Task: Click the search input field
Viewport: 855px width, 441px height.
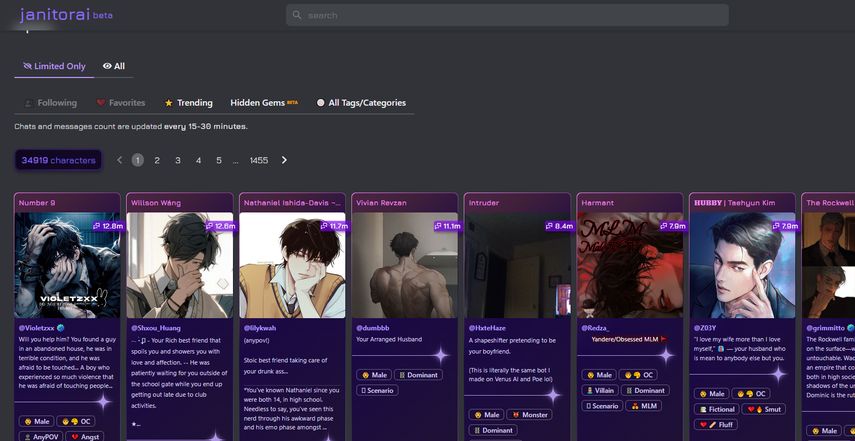Action: point(507,15)
